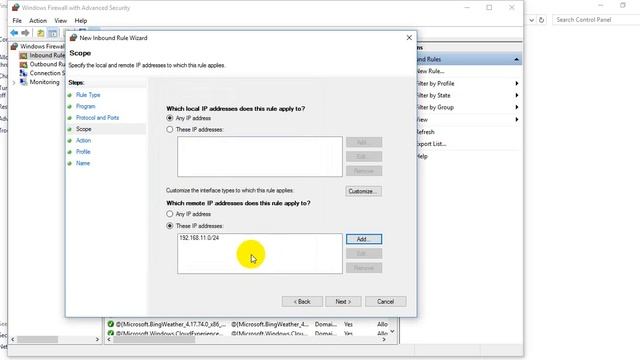Click New Rule in the Actions pane

click(430, 71)
